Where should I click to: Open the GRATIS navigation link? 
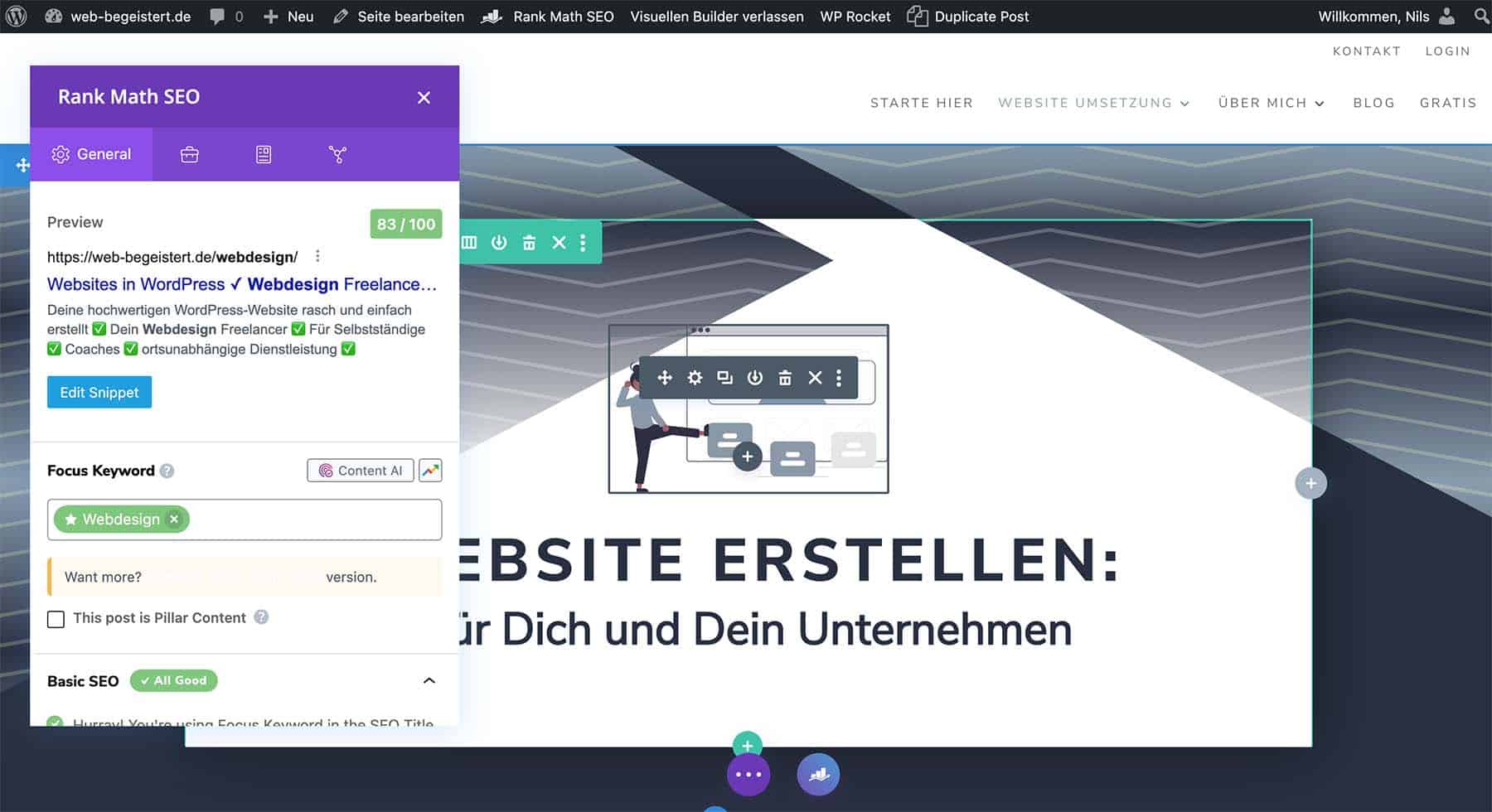point(1448,103)
